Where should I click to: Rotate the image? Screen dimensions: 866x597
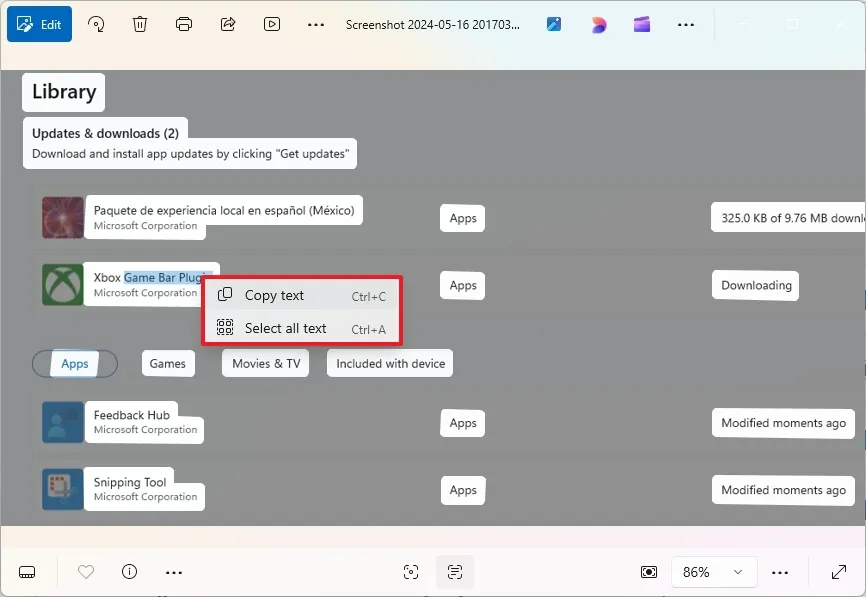coord(96,24)
